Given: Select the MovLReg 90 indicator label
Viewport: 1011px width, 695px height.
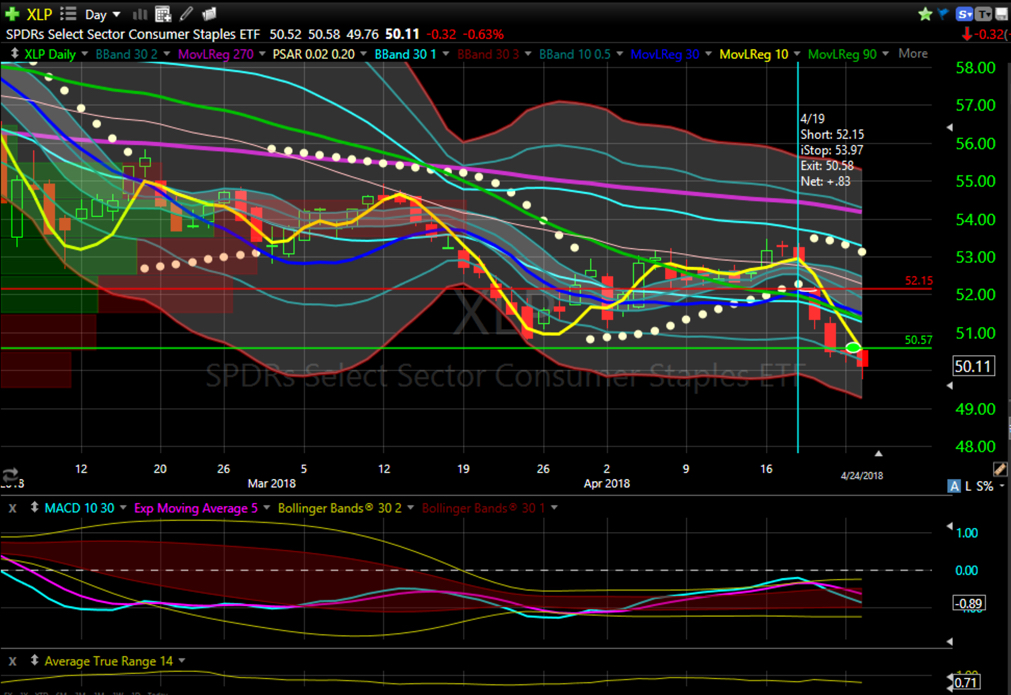Looking at the screenshot, I should coord(842,54).
